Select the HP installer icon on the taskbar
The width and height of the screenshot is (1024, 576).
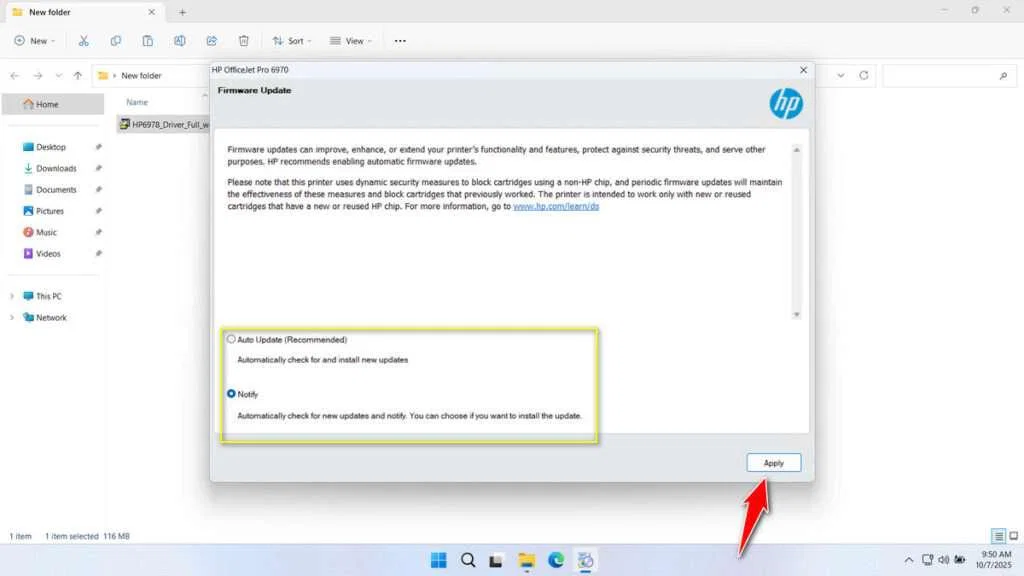[587, 560]
